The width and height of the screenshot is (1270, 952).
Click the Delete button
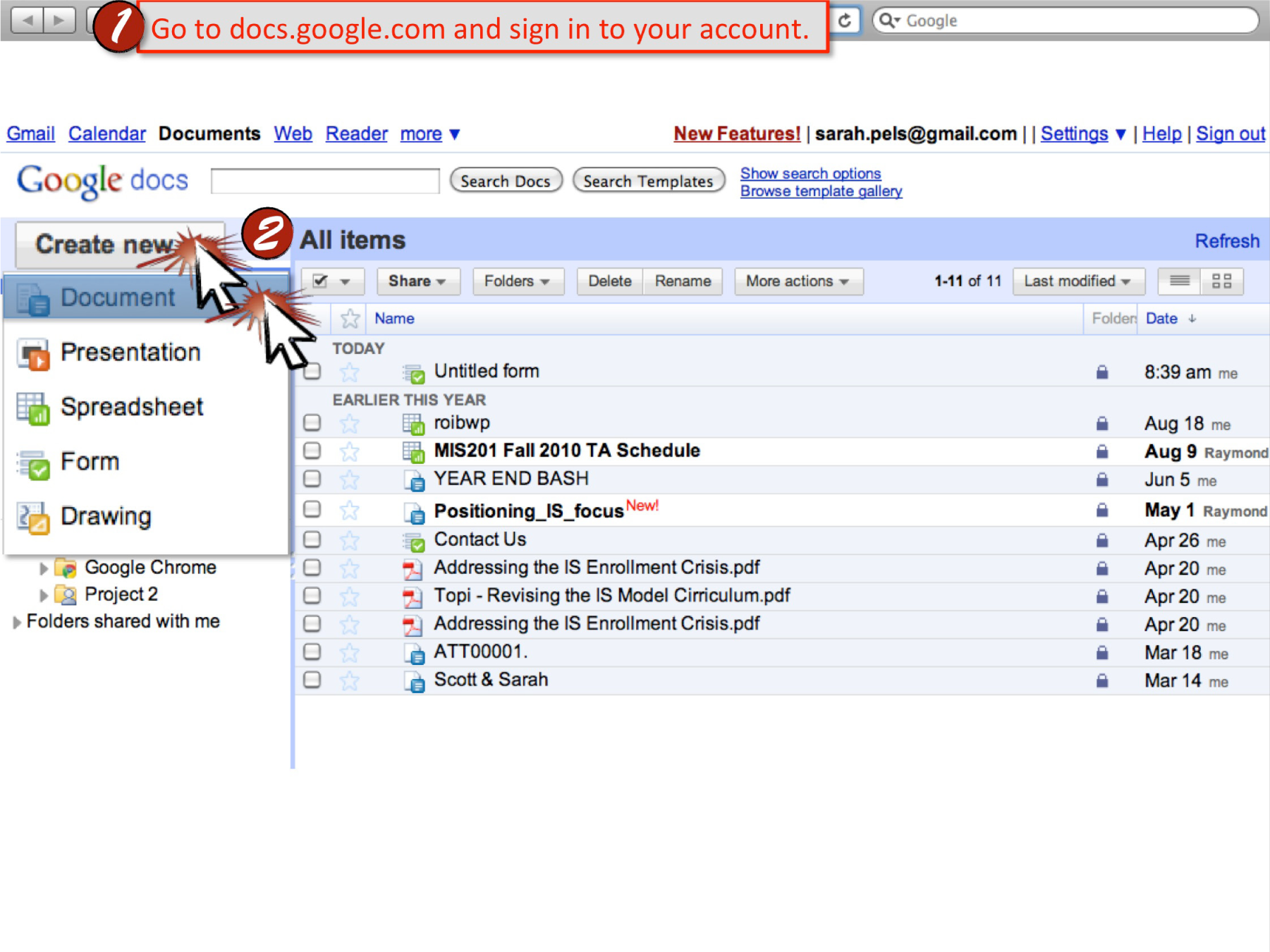tap(609, 281)
